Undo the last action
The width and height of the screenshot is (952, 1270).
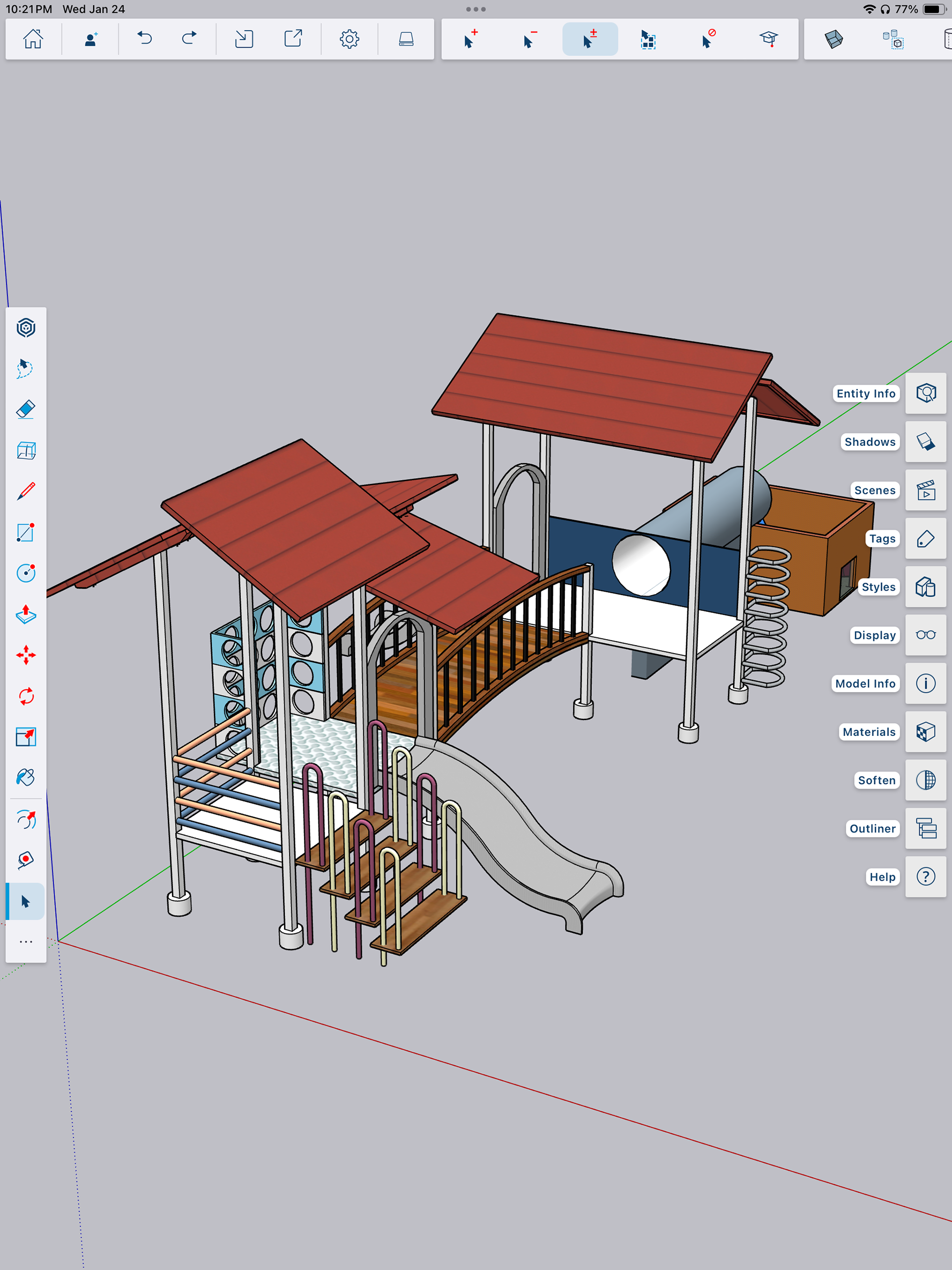[x=145, y=39]
